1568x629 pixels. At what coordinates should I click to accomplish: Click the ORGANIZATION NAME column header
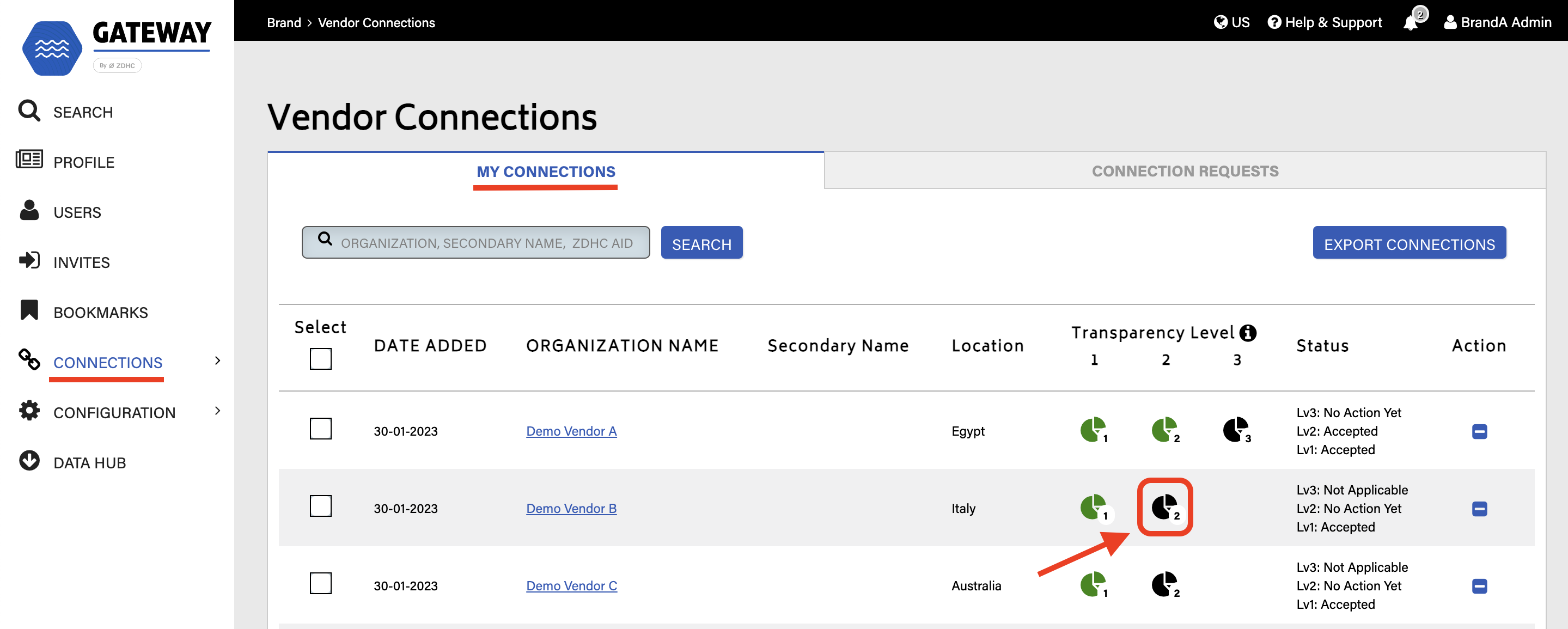tap(622, 345)
